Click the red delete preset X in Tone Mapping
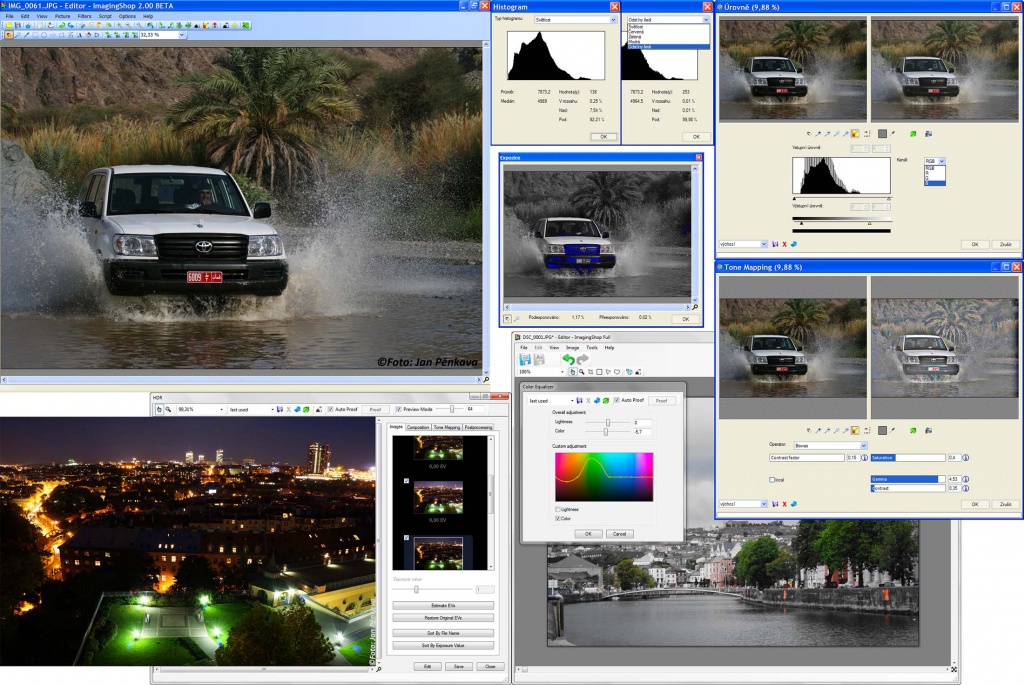This screenshot has height=685, width=1024. point(784,504)
